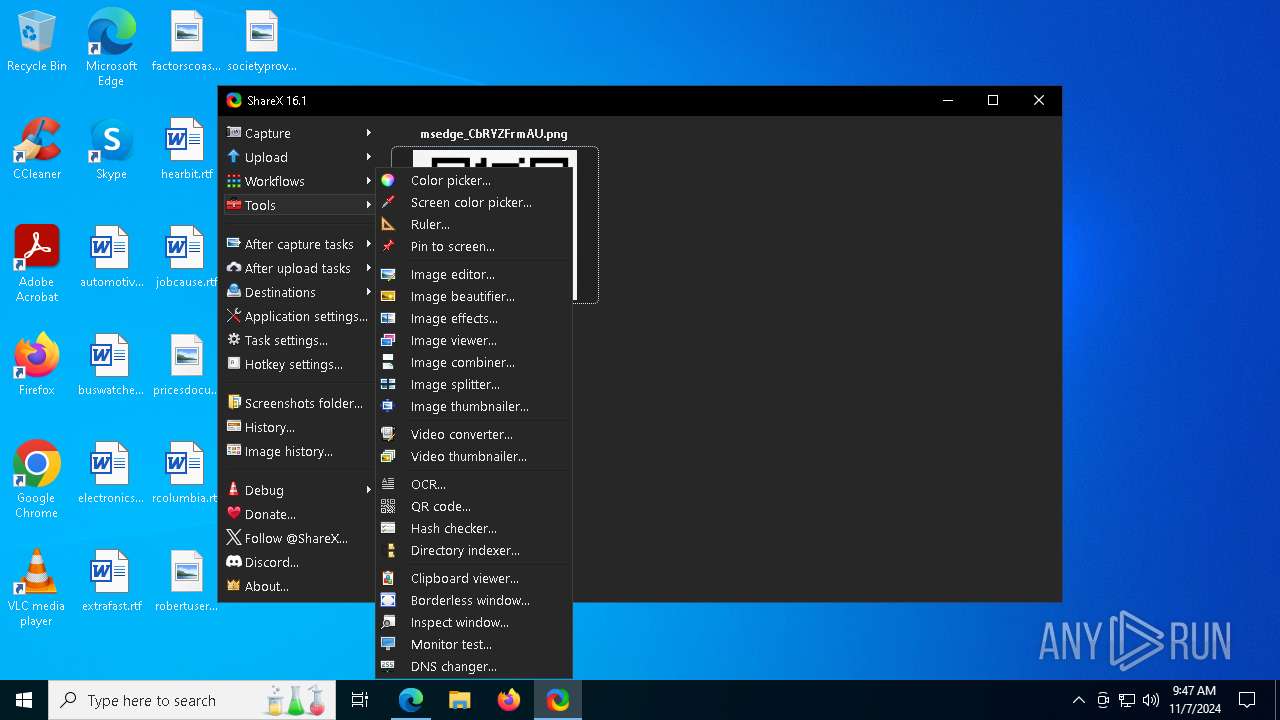Open File Explorer from taskbar
The image size is (1280, 720).
point(460,700)
